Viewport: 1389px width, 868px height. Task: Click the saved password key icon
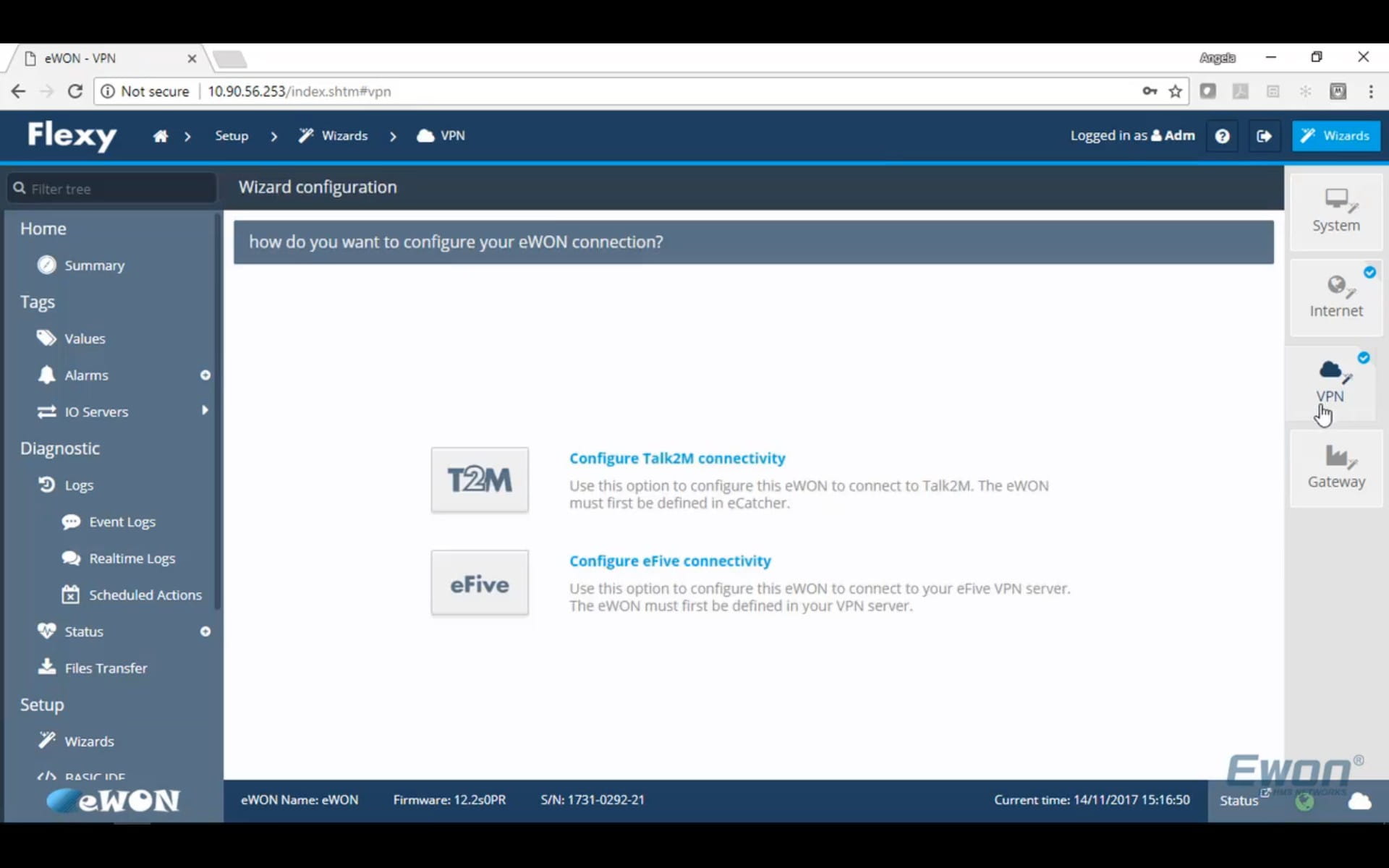coord(1150,91)
